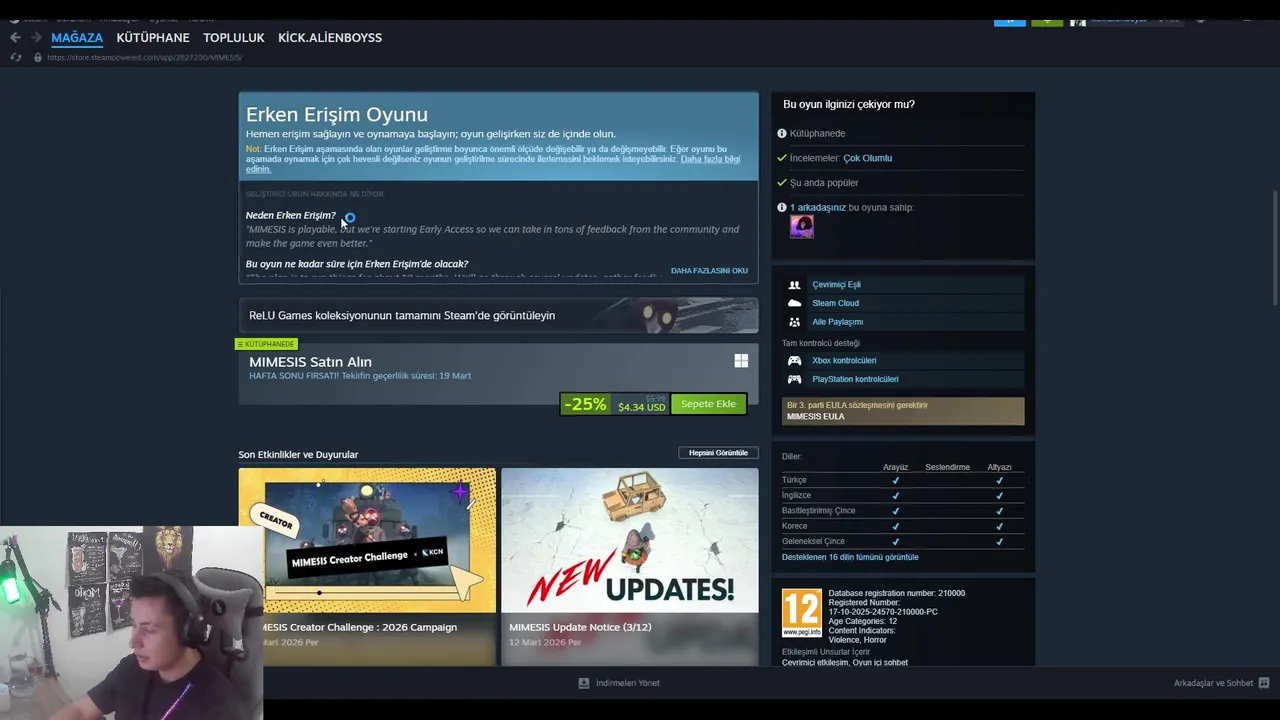The image size is (1280, 720).
Task: Open 'MIMESIS Update Notice (3/12)' title
Action: point(580,627)
